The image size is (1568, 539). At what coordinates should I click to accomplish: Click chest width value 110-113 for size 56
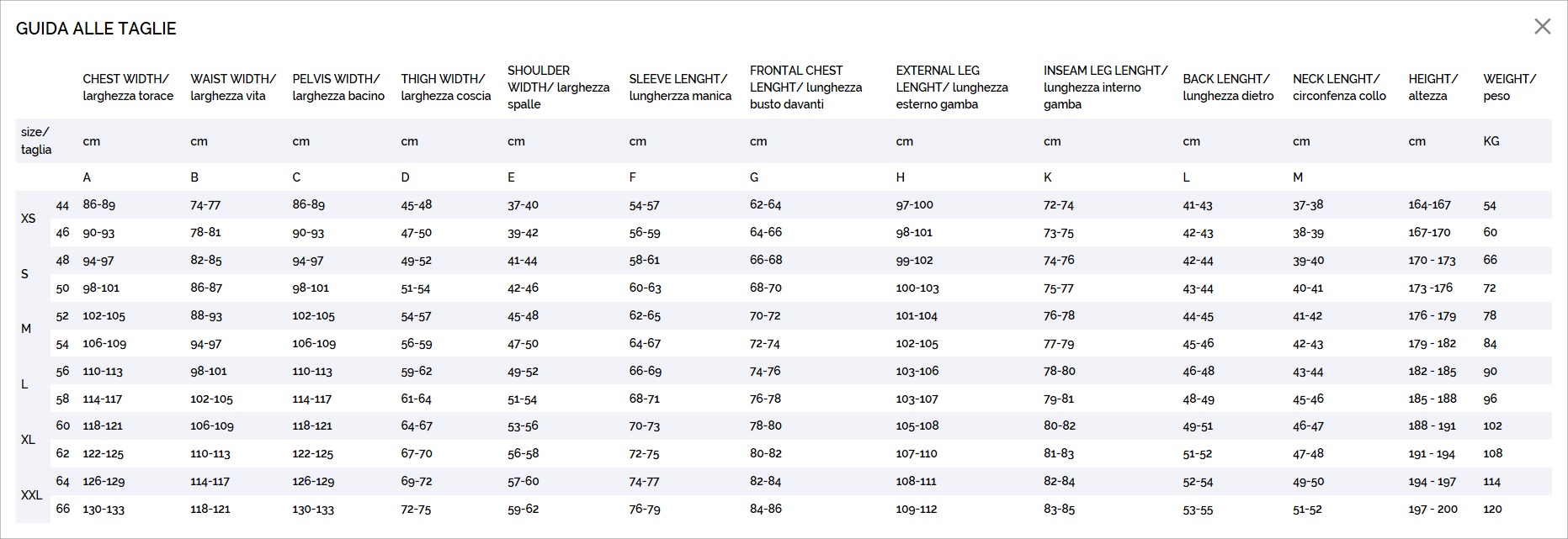103,372
